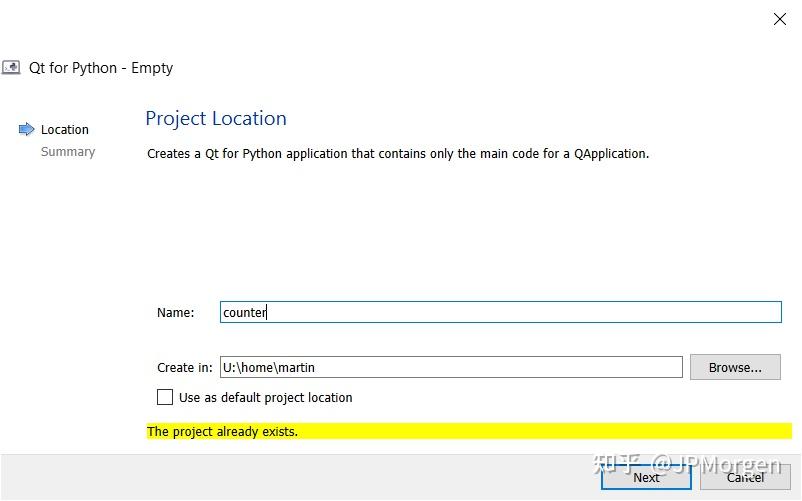Image resolution: width=802 pixels, height=501 pixels.
Task: Click the 知乎 watermark text
Action: (x=616, y=464)
